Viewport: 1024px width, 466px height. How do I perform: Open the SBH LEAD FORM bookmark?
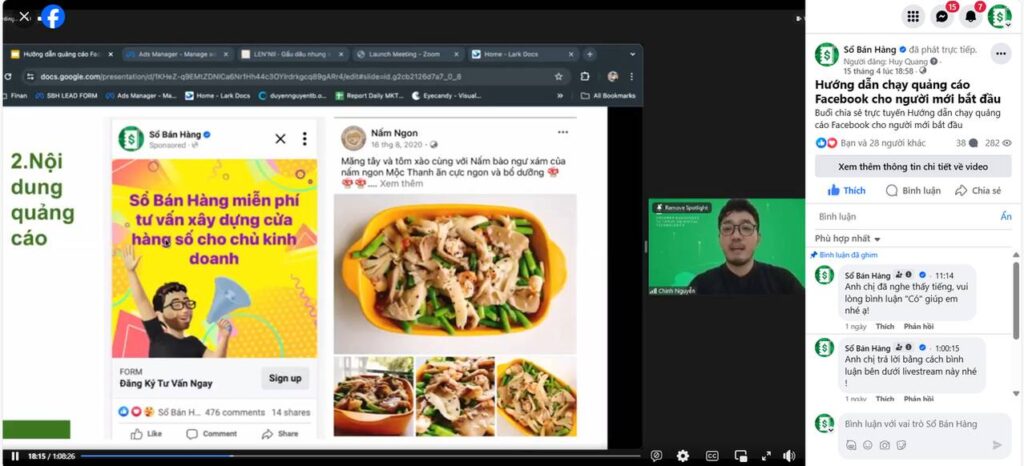(x=66, y=95)
